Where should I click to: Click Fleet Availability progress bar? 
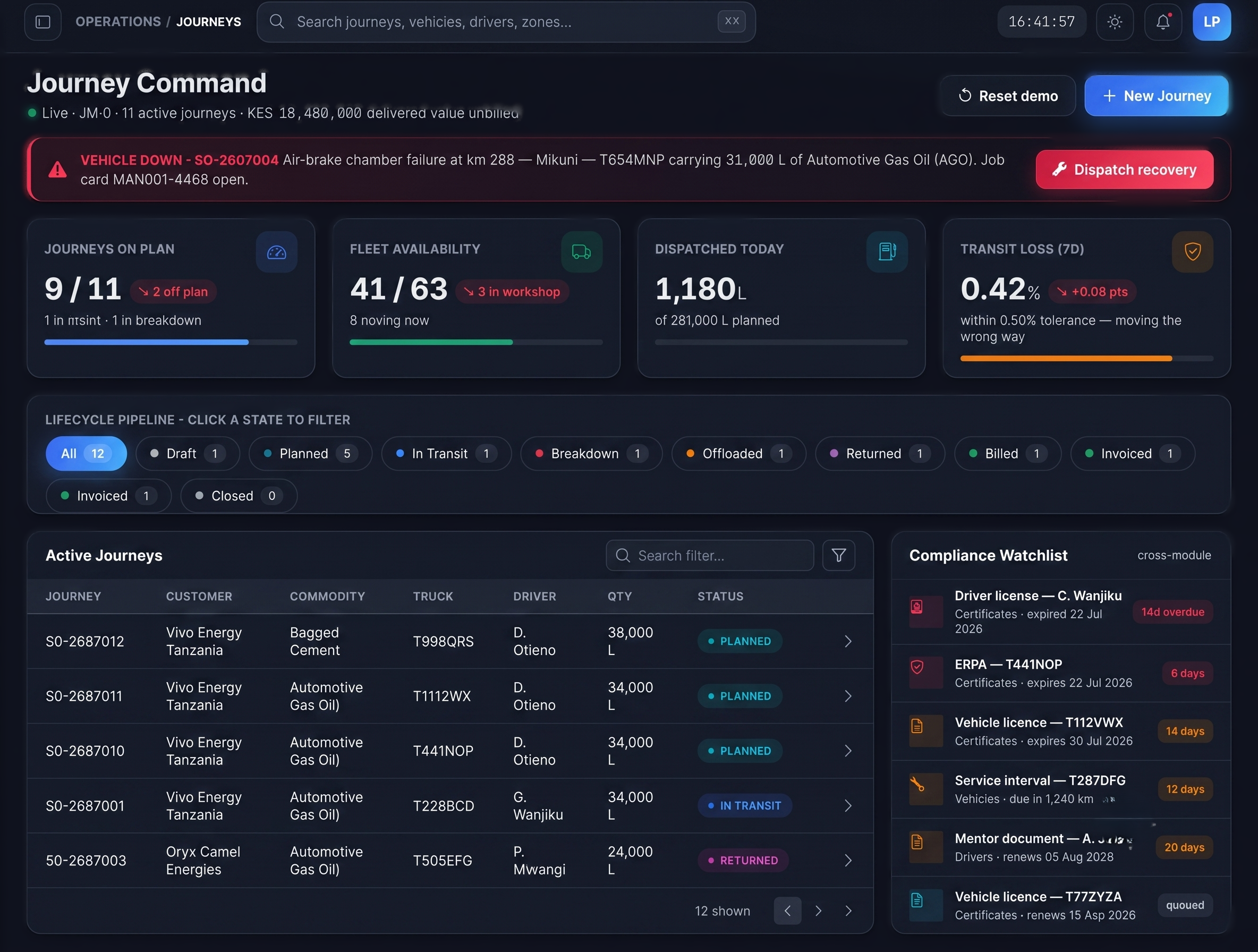pyautogui.click(x=476, y=342)
